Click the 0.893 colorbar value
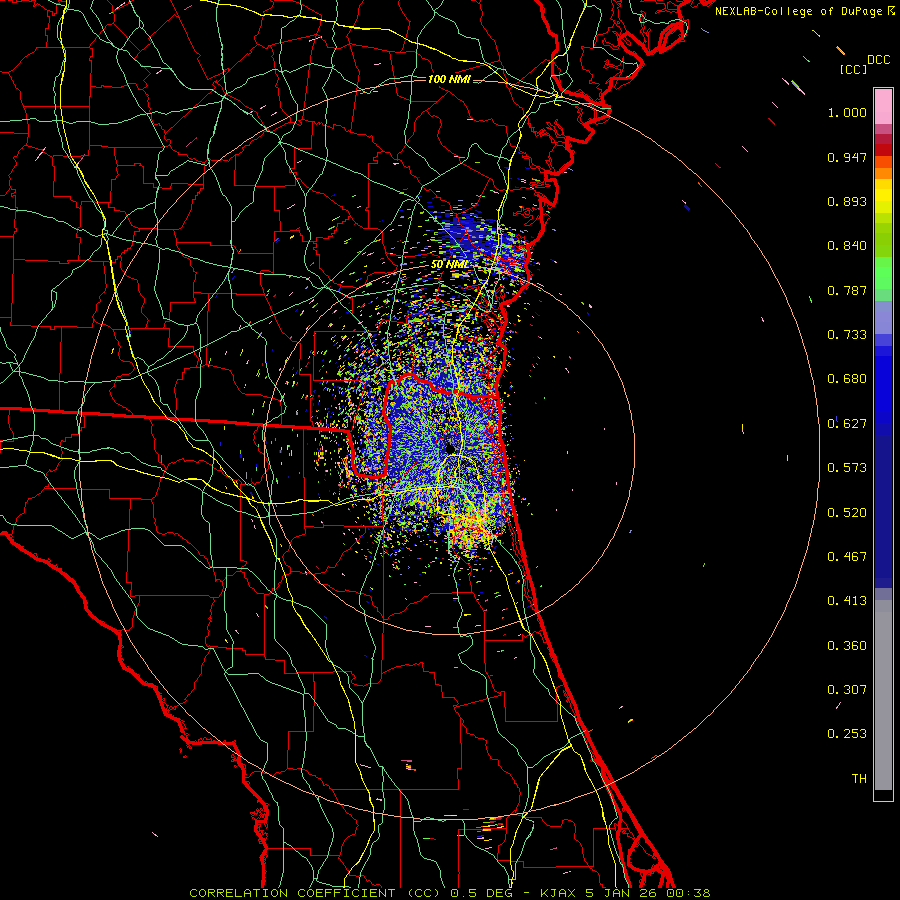Viewport: 900px width, 900px height. (x=847, y=201)
